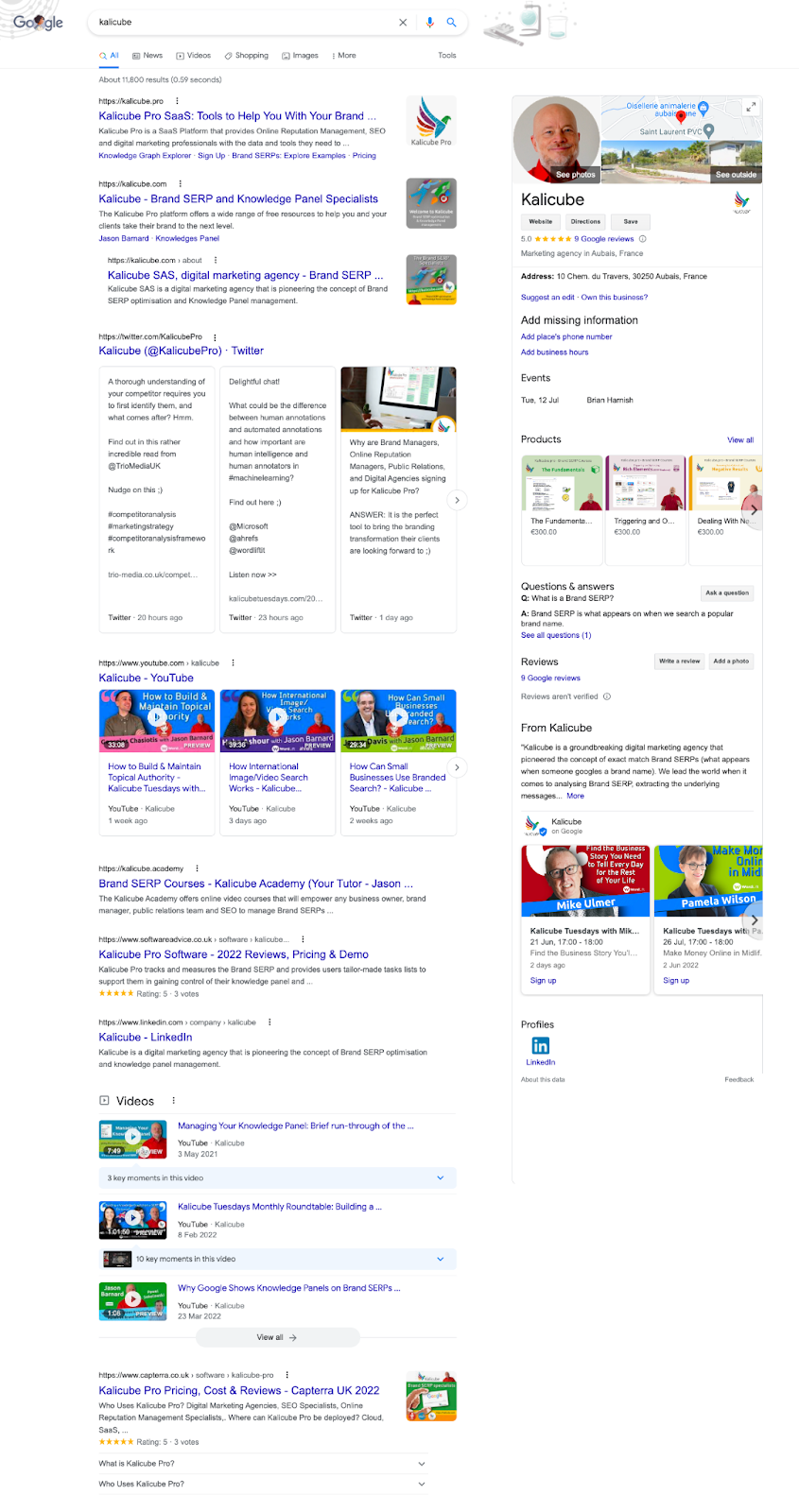Click Write a review button
Viewport: 799px width, 1512px height.
point(680,661)
